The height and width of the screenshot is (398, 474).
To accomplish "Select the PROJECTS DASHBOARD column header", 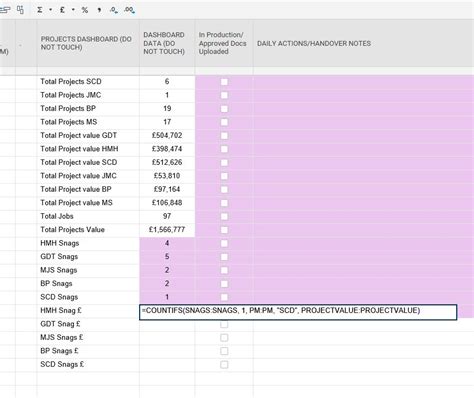I will [88, 43].
